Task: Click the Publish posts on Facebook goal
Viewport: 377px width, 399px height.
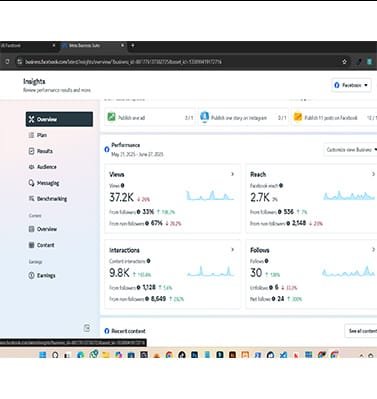Action: [334, 117]
